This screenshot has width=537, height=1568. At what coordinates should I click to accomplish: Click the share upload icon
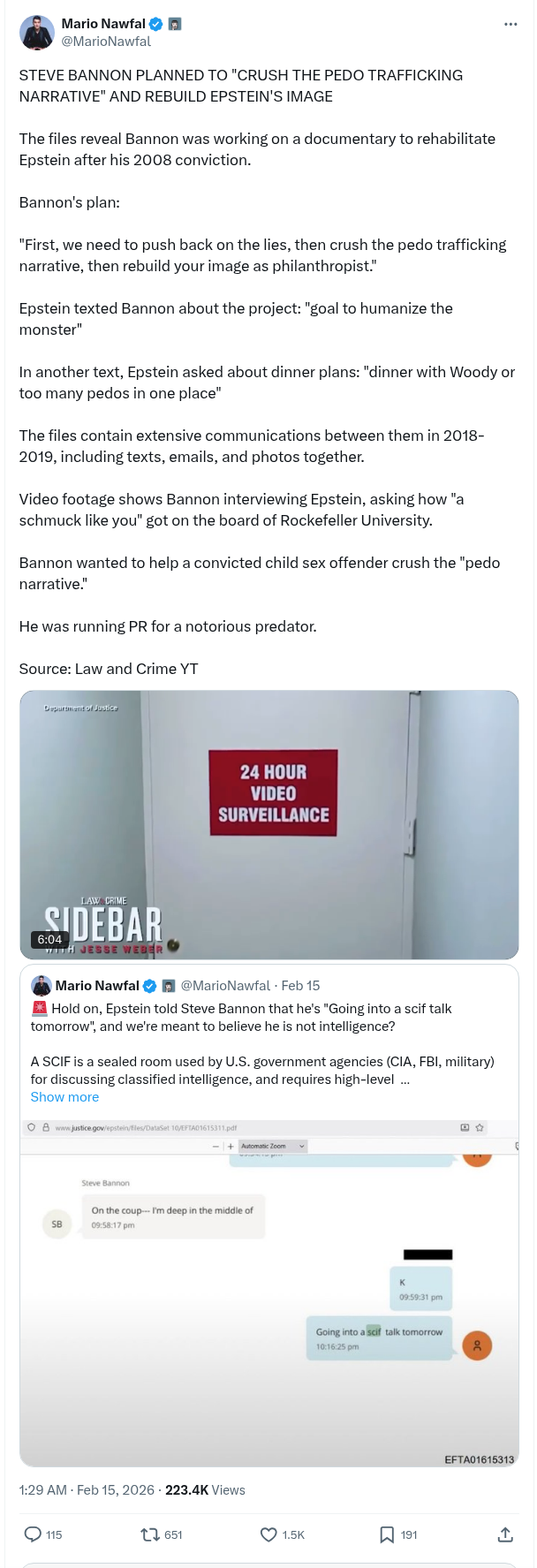click(505, 1534)
